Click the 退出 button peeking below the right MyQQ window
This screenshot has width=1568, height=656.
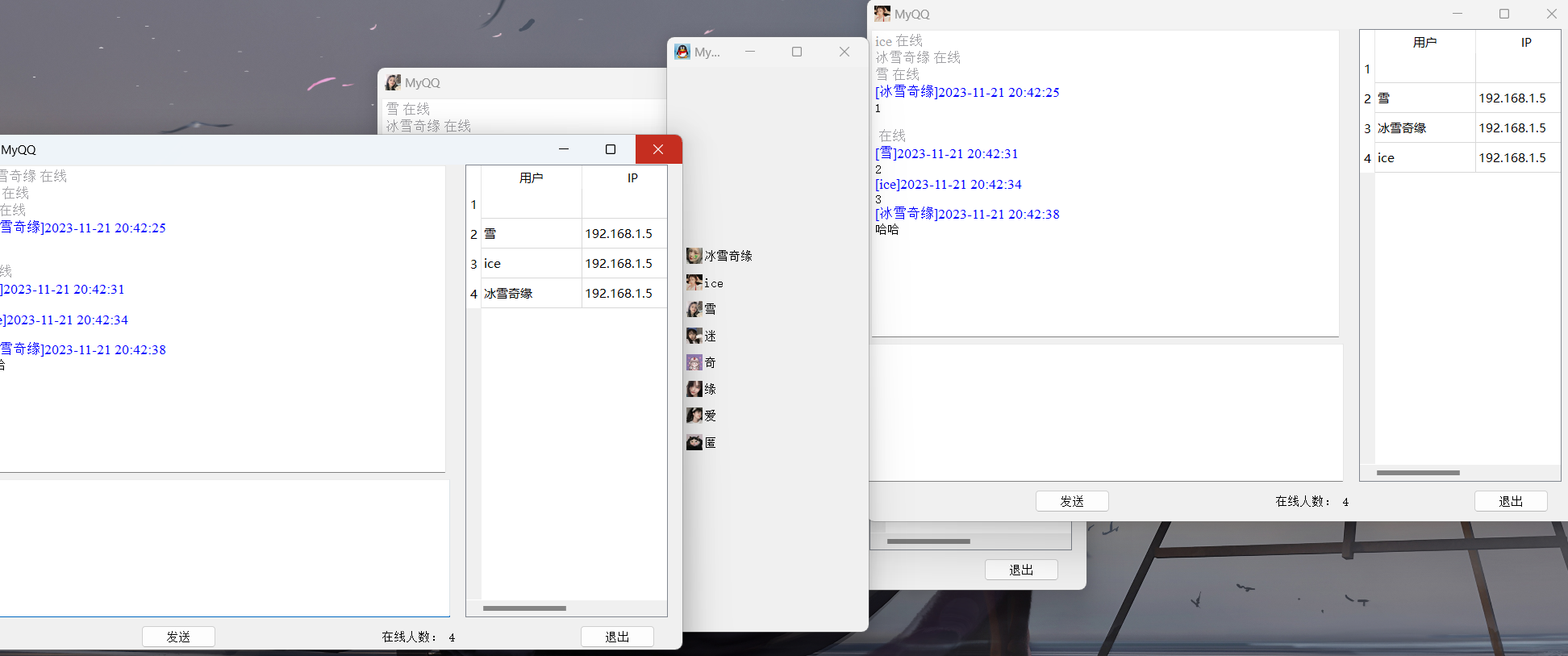point(1021,570)
